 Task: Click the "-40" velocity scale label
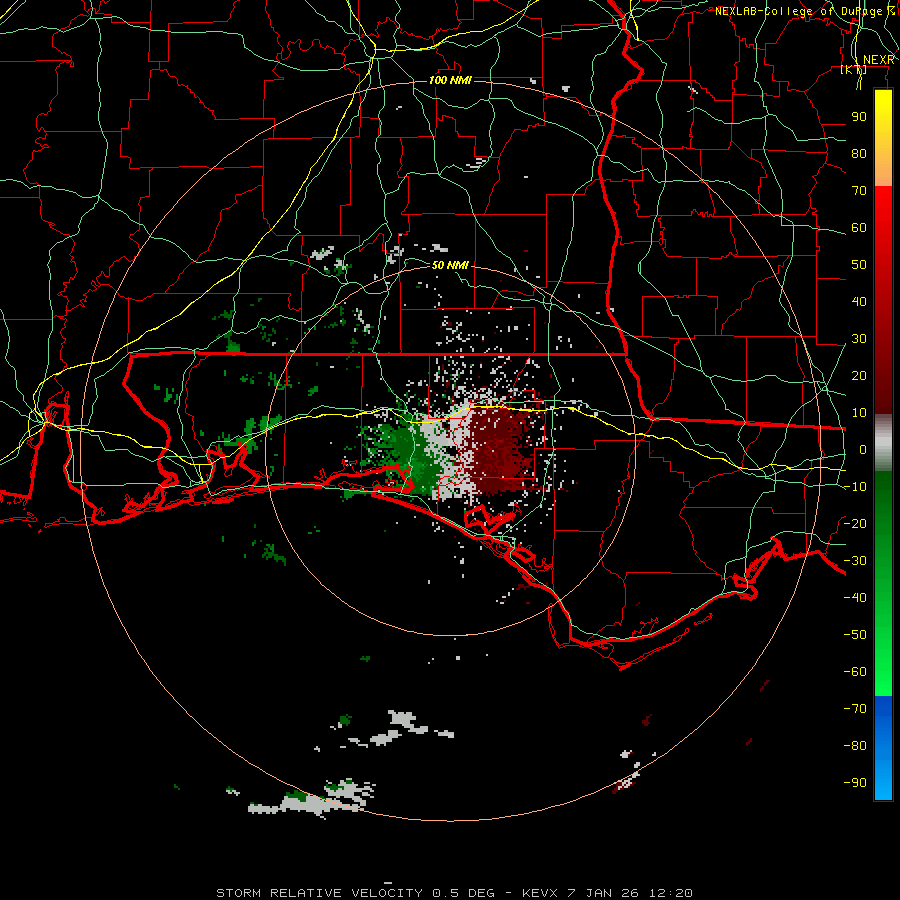[x=855, y=598]
